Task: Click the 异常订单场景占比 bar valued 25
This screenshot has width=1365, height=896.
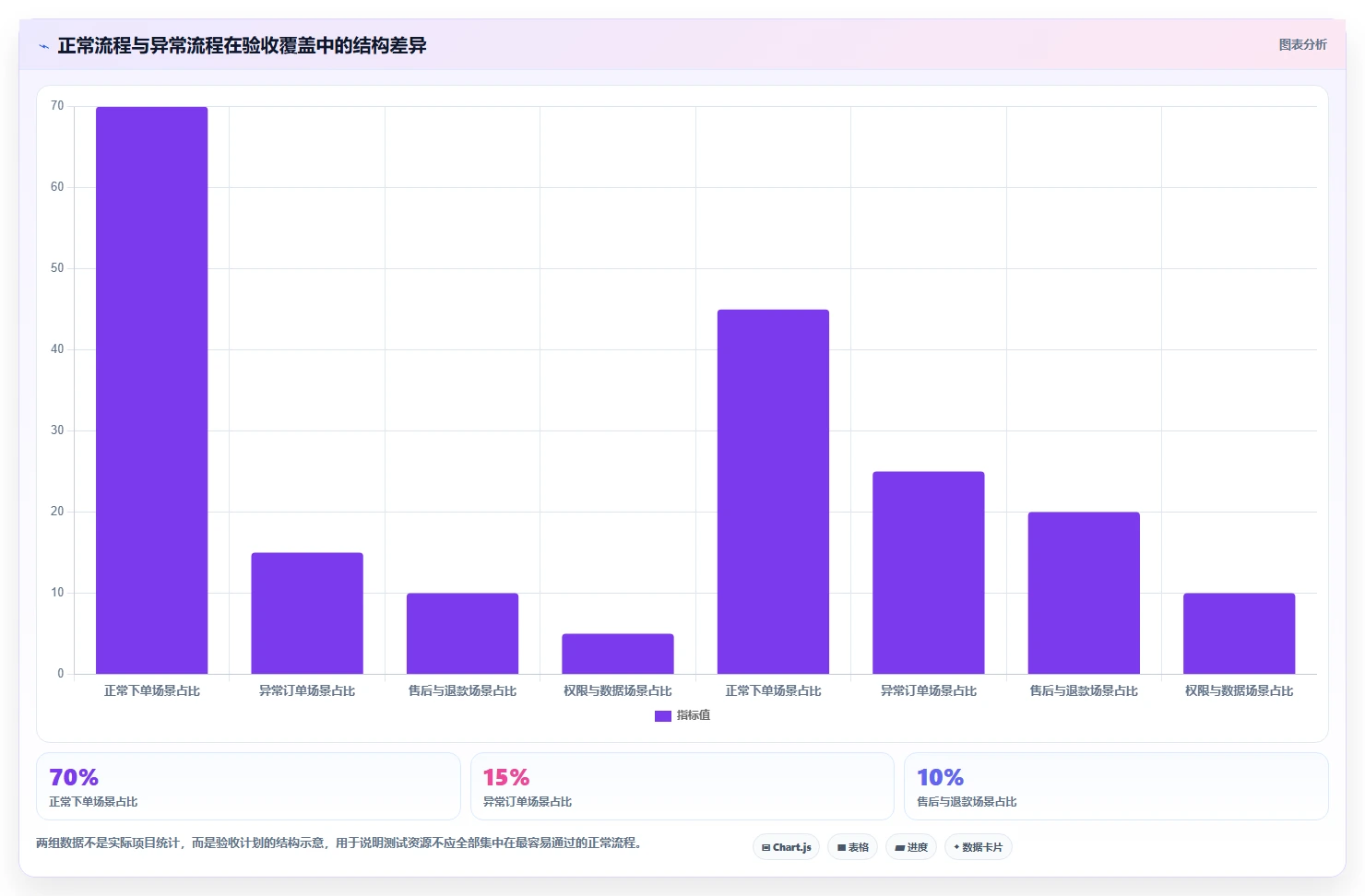Action: pyautogui.click(x=929, y=572)
